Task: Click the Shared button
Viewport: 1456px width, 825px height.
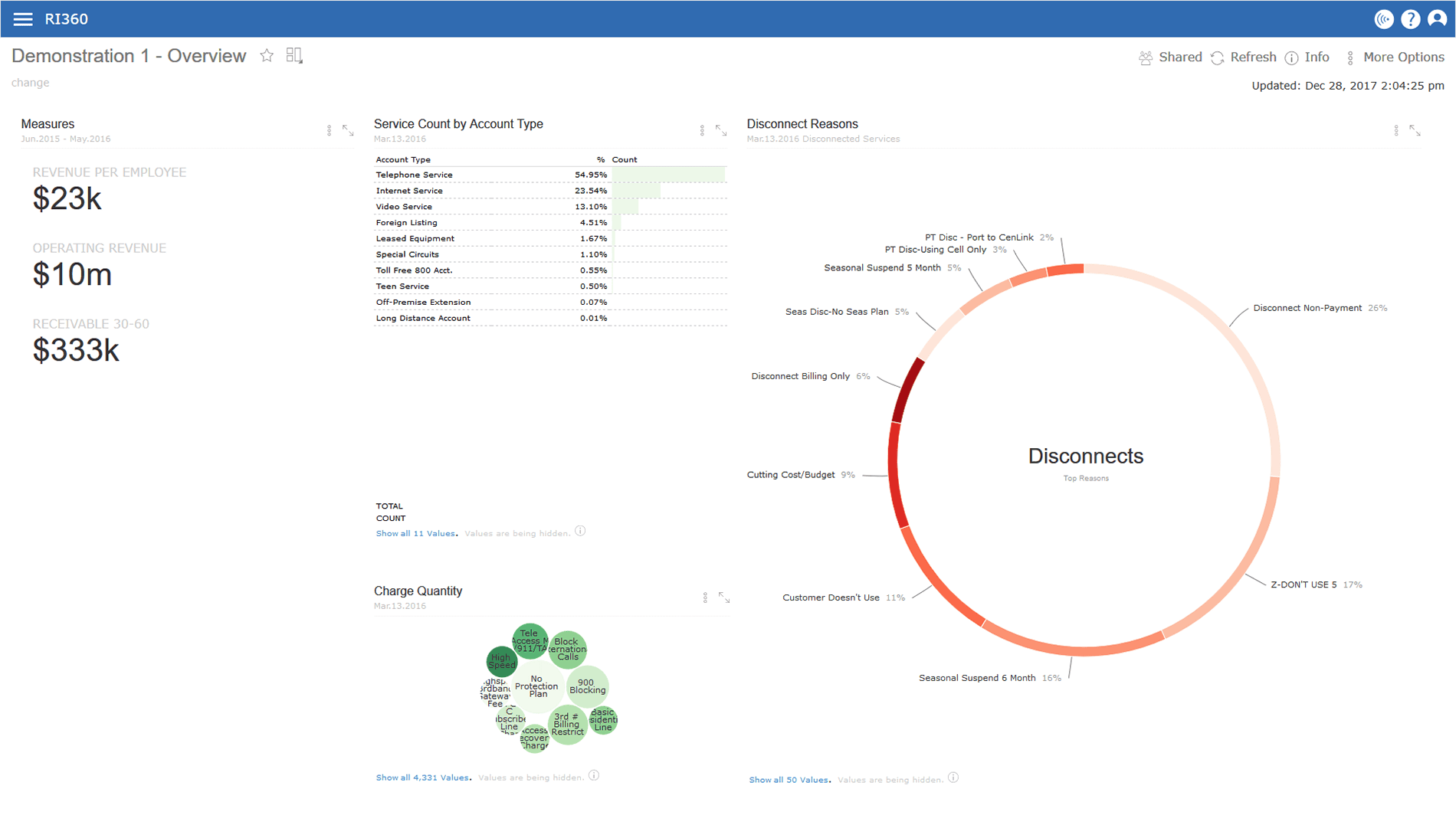Action: (1170, 57)
